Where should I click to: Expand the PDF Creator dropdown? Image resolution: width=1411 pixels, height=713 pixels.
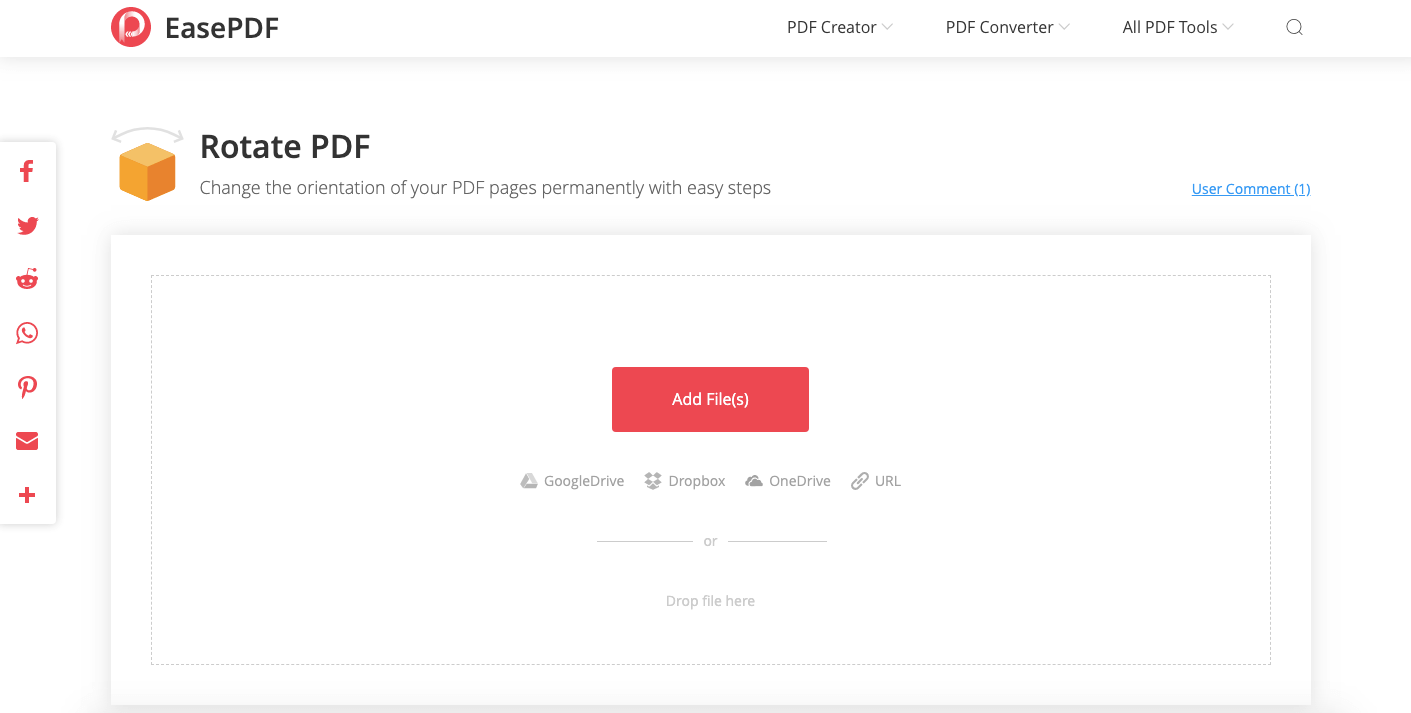839,27
